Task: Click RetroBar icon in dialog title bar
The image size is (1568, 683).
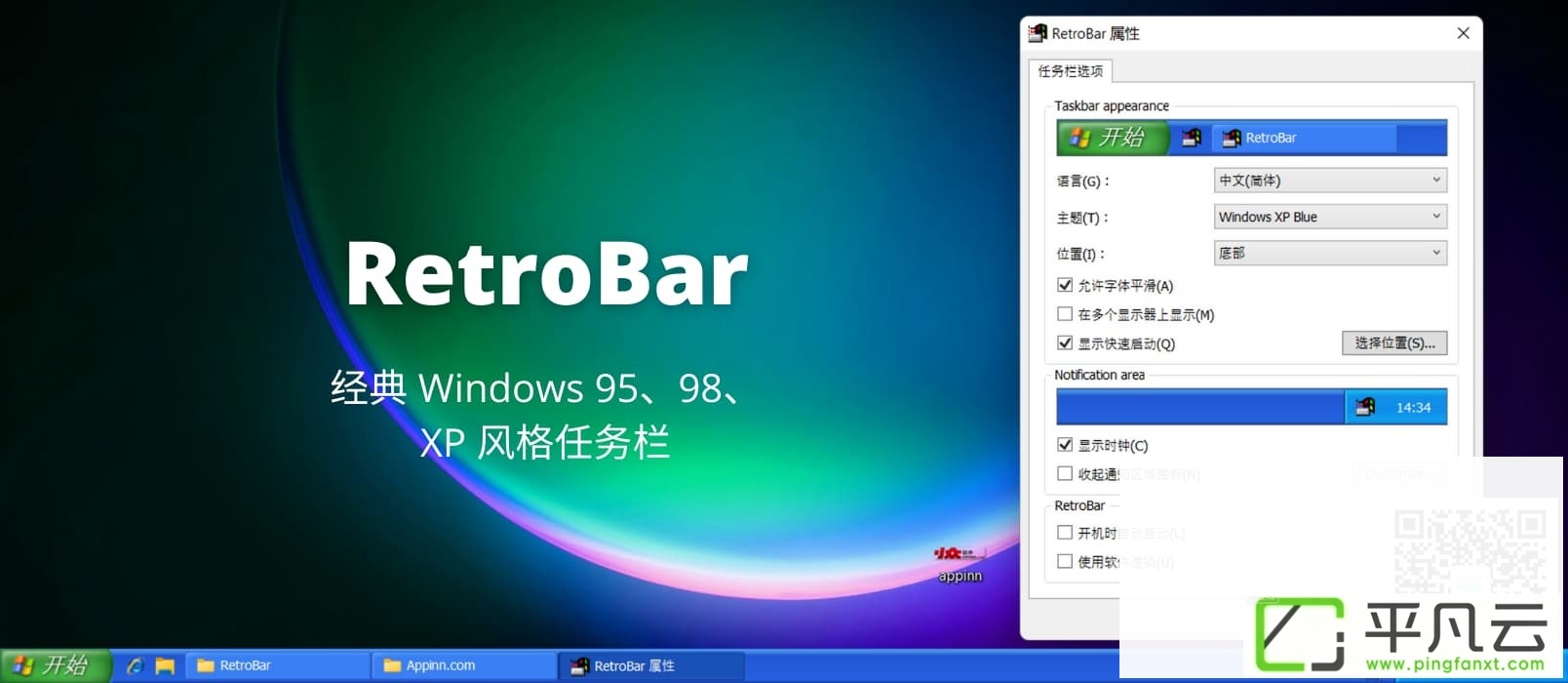Action: (x=1038, y=33)
